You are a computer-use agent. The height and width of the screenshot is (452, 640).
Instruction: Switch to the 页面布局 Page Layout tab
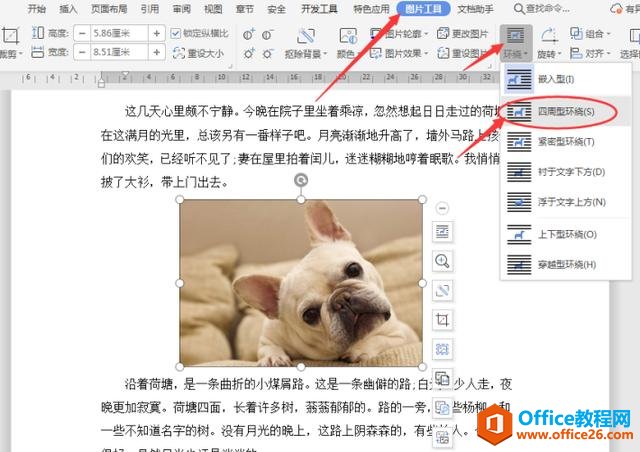pos(109,9)
